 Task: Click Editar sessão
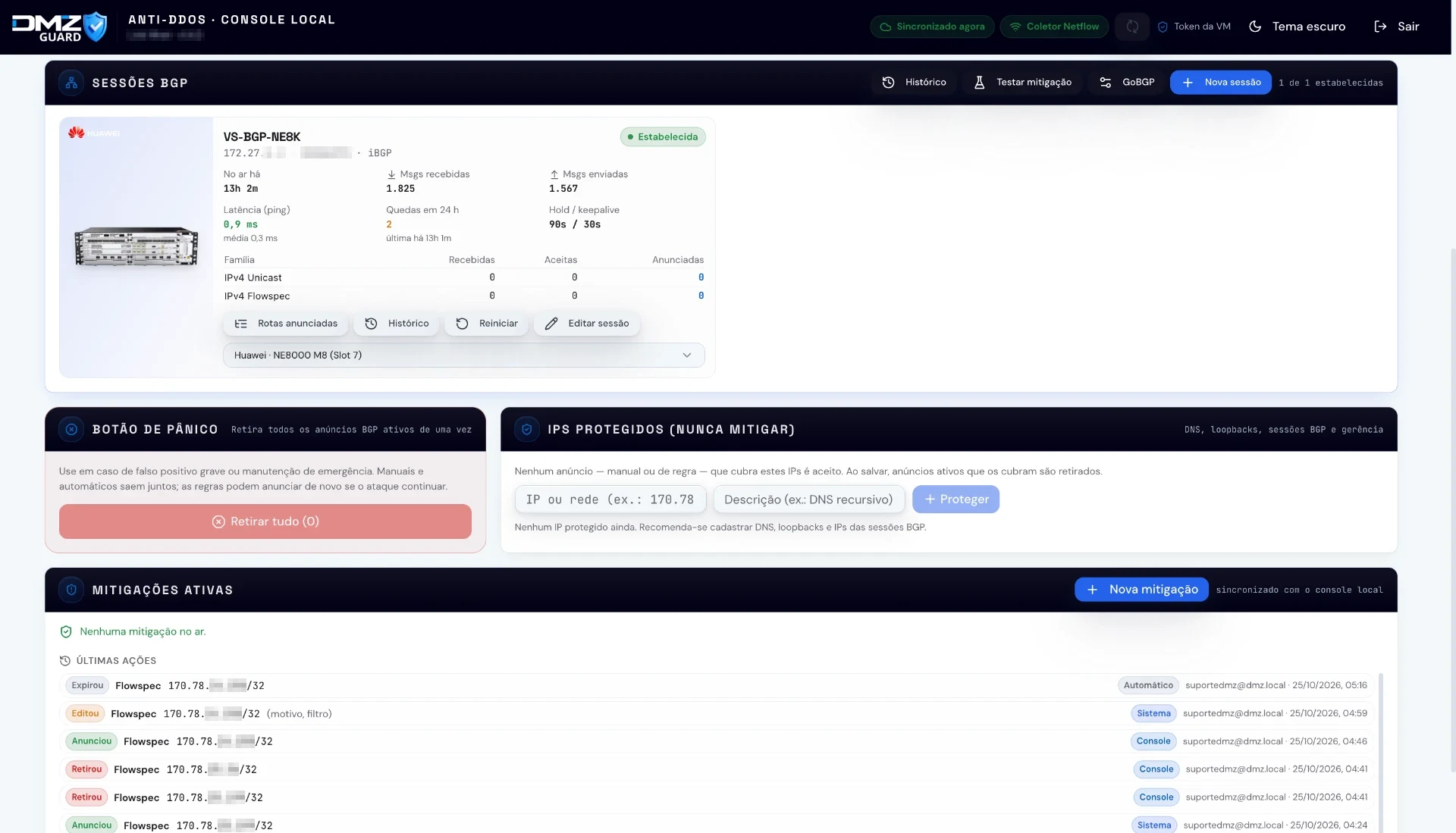(x=587, y=324)
